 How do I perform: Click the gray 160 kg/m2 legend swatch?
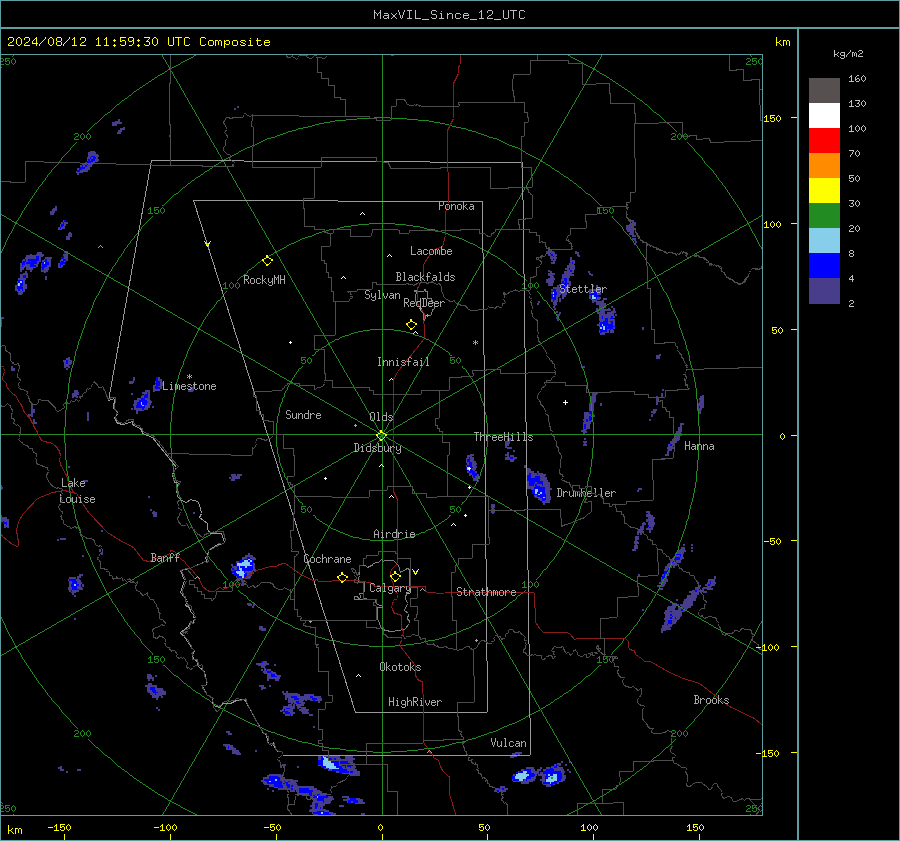point(824,90)
